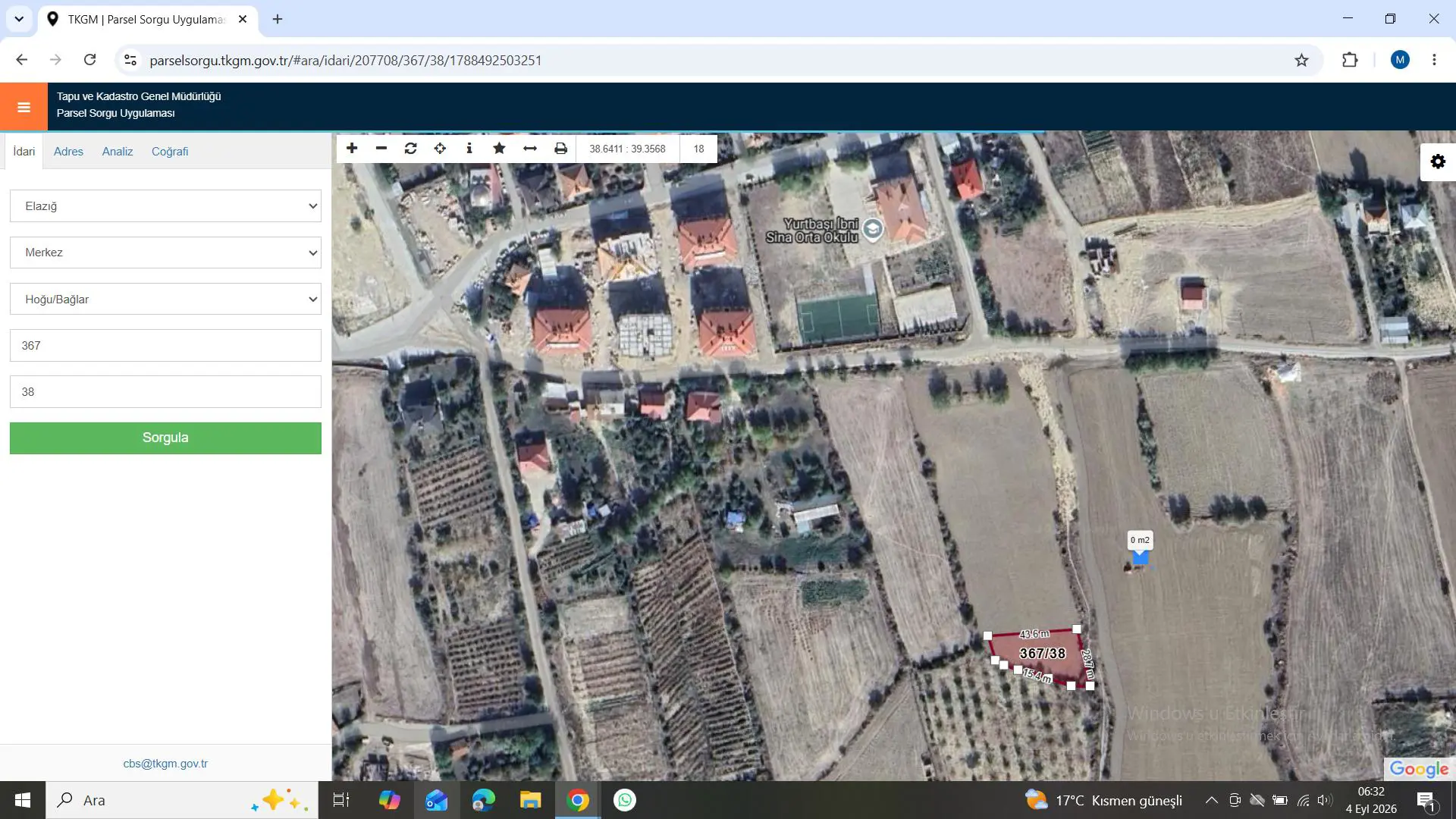Click the star favorites icon in map toolbar

pos(499,149)
